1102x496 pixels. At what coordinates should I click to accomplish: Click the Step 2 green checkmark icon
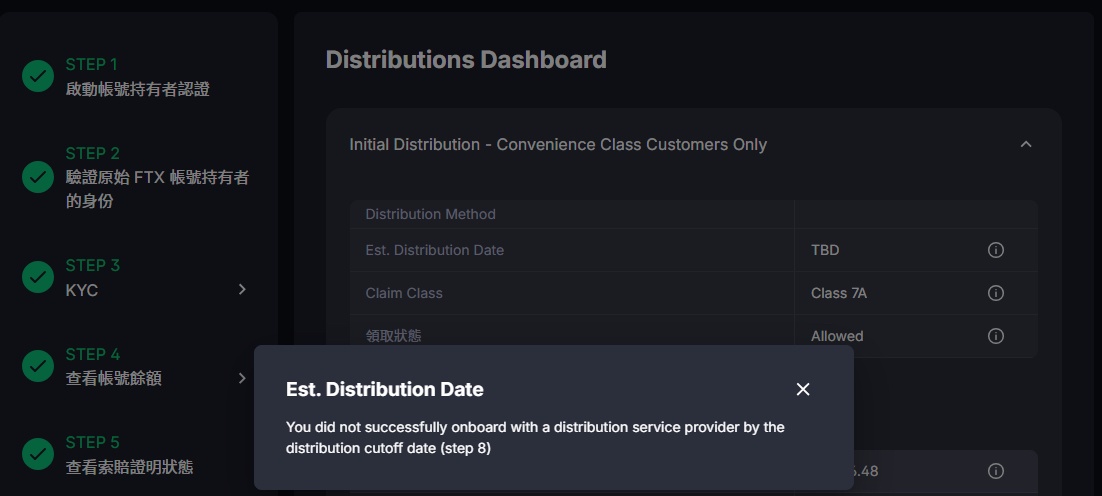pos(38,177)
